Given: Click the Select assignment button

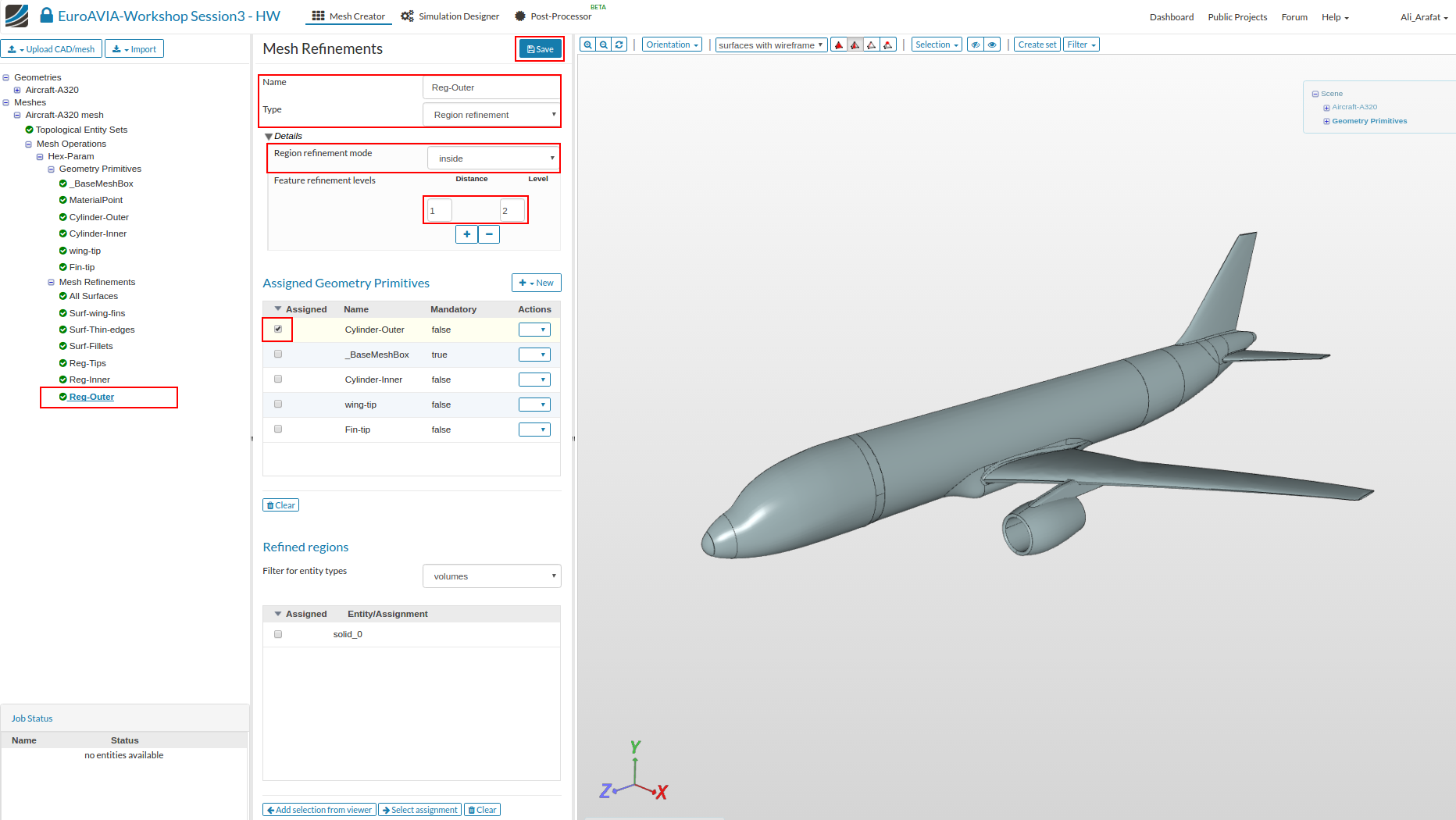Looking at the screenshot, I should (x=420, y=810).
